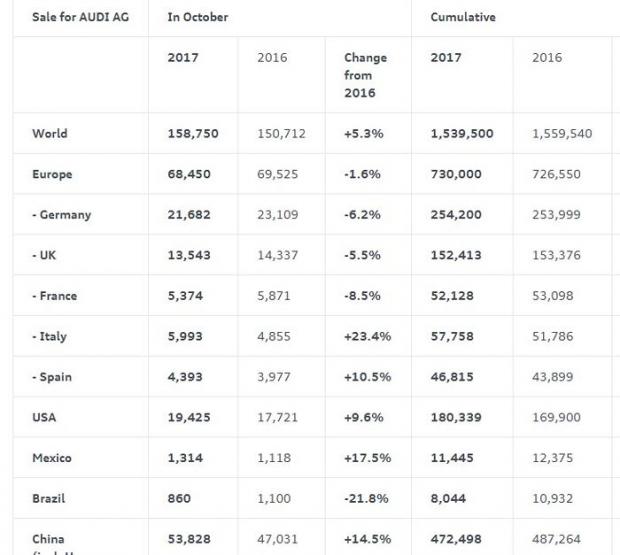This screenshot has width=620, height=555.
Task: Select World October 2017 value 158,750
Action: point(193,133)
